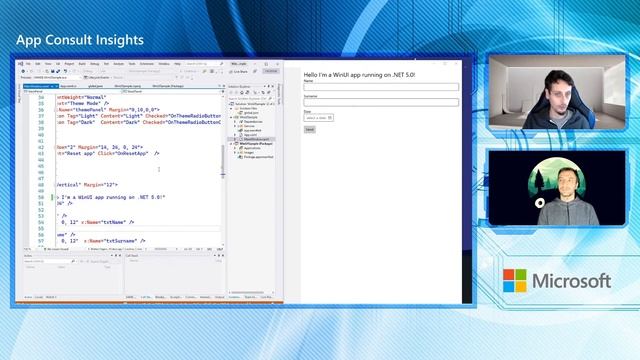Close the Solution Explorer panel

click(273, 86)
